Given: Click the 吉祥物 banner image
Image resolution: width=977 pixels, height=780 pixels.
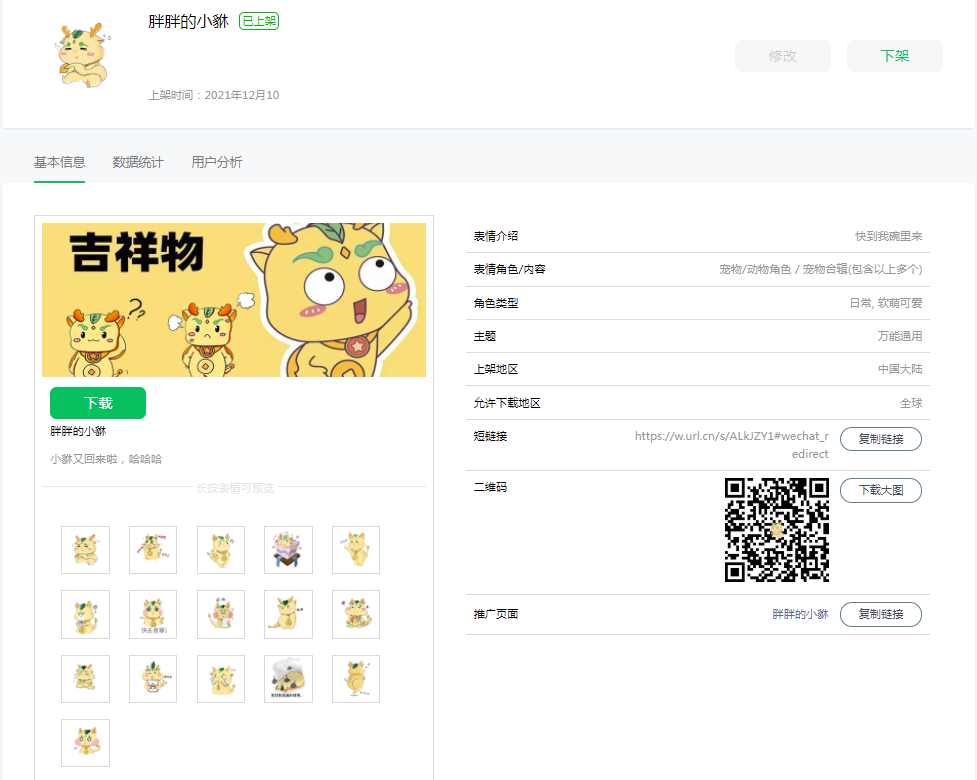Looking at the screenshot, I should click(x=234, y=300).
